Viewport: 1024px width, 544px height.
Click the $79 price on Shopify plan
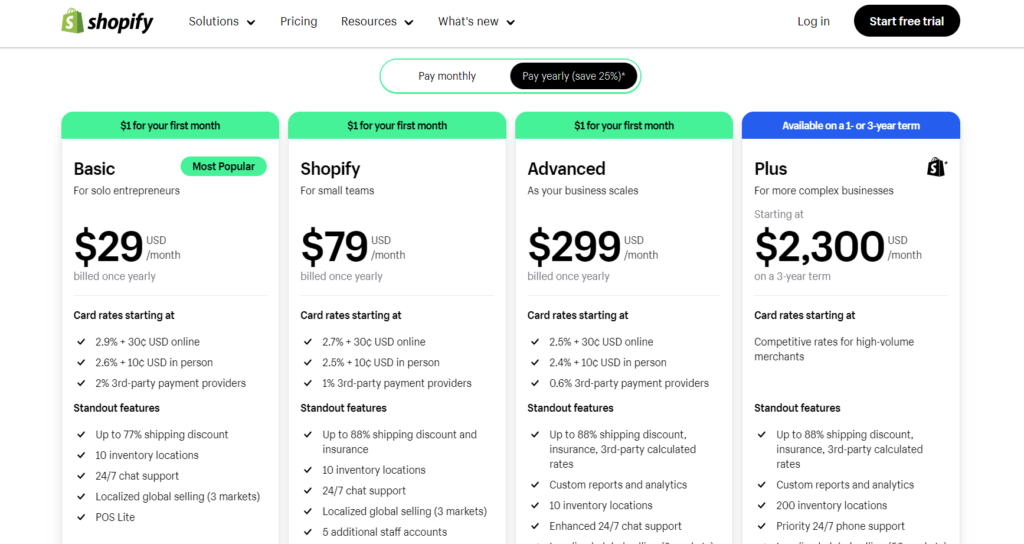click(334, 246)
